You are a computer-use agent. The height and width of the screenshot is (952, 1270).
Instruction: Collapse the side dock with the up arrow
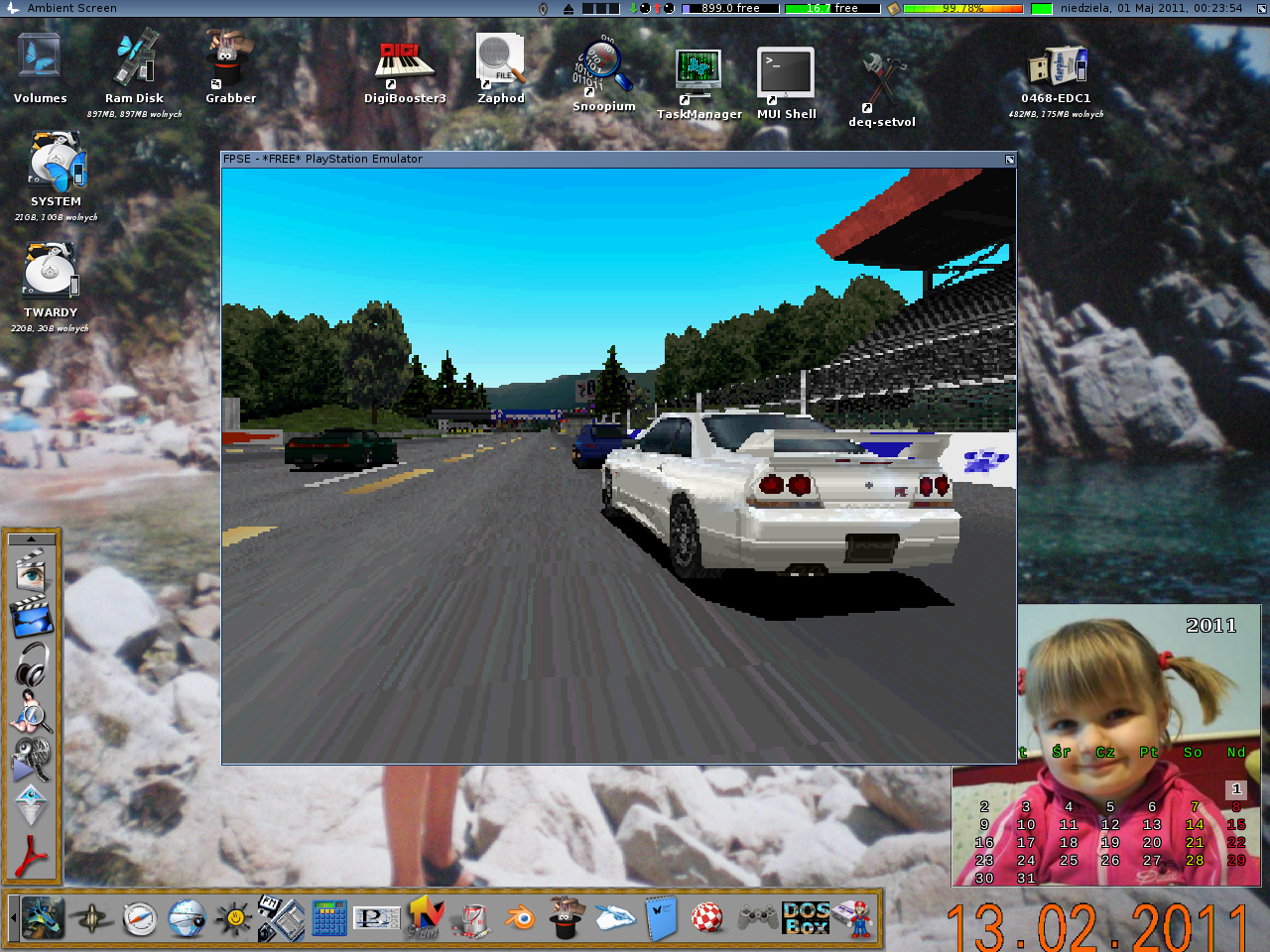pos(31,539)
